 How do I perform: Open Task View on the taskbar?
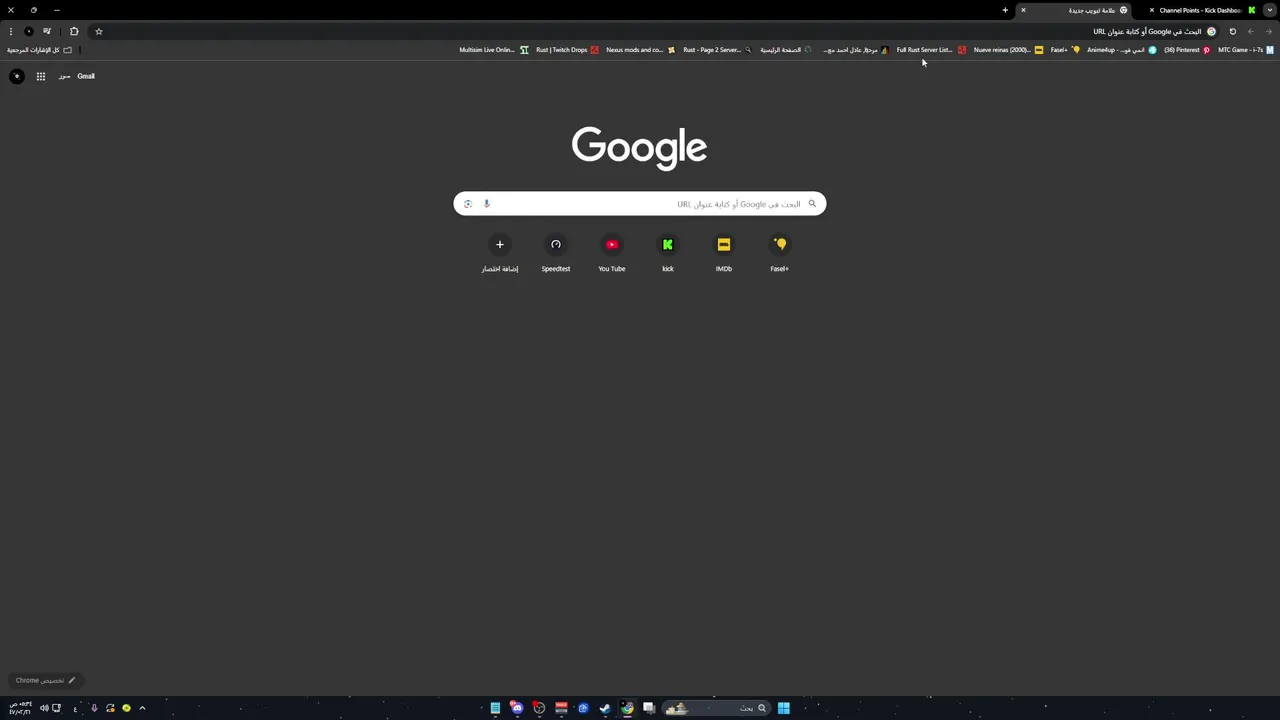coord(649,708)
